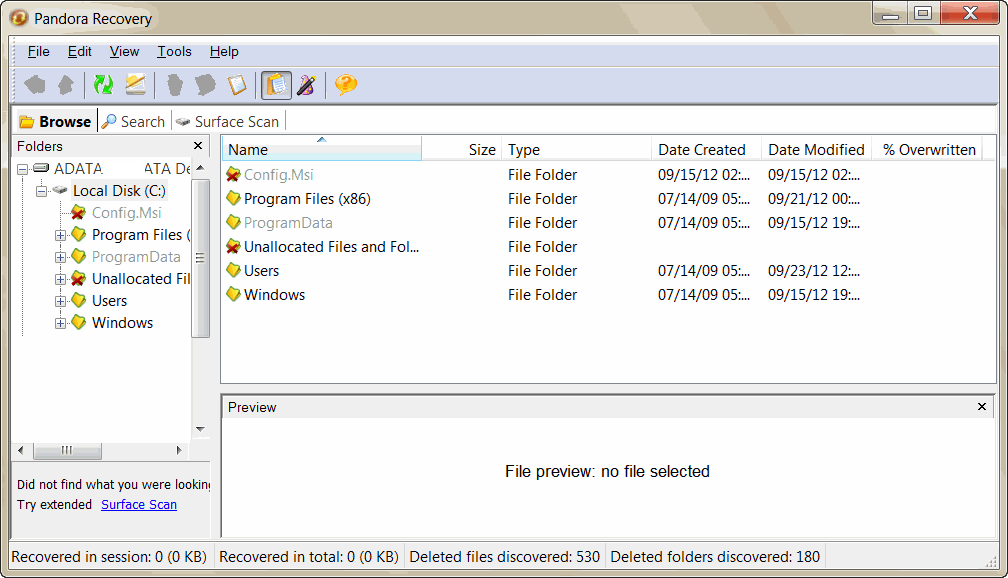Open the notepad Properties toolbar icon

click(237, 85)
